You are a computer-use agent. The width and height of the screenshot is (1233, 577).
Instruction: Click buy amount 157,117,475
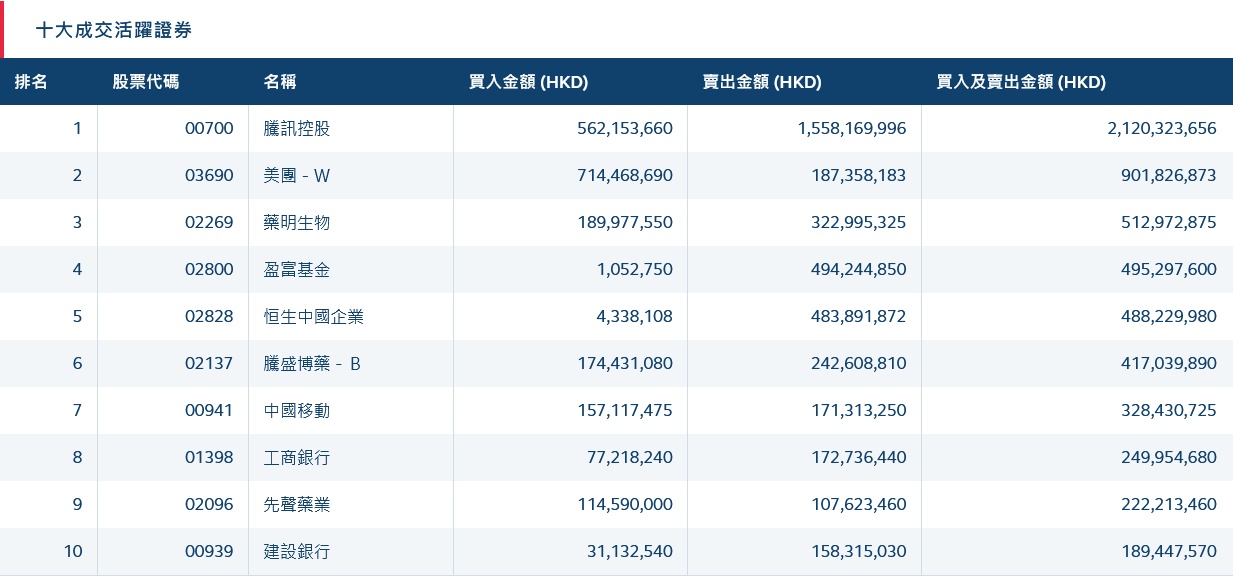tap(625, 410)
